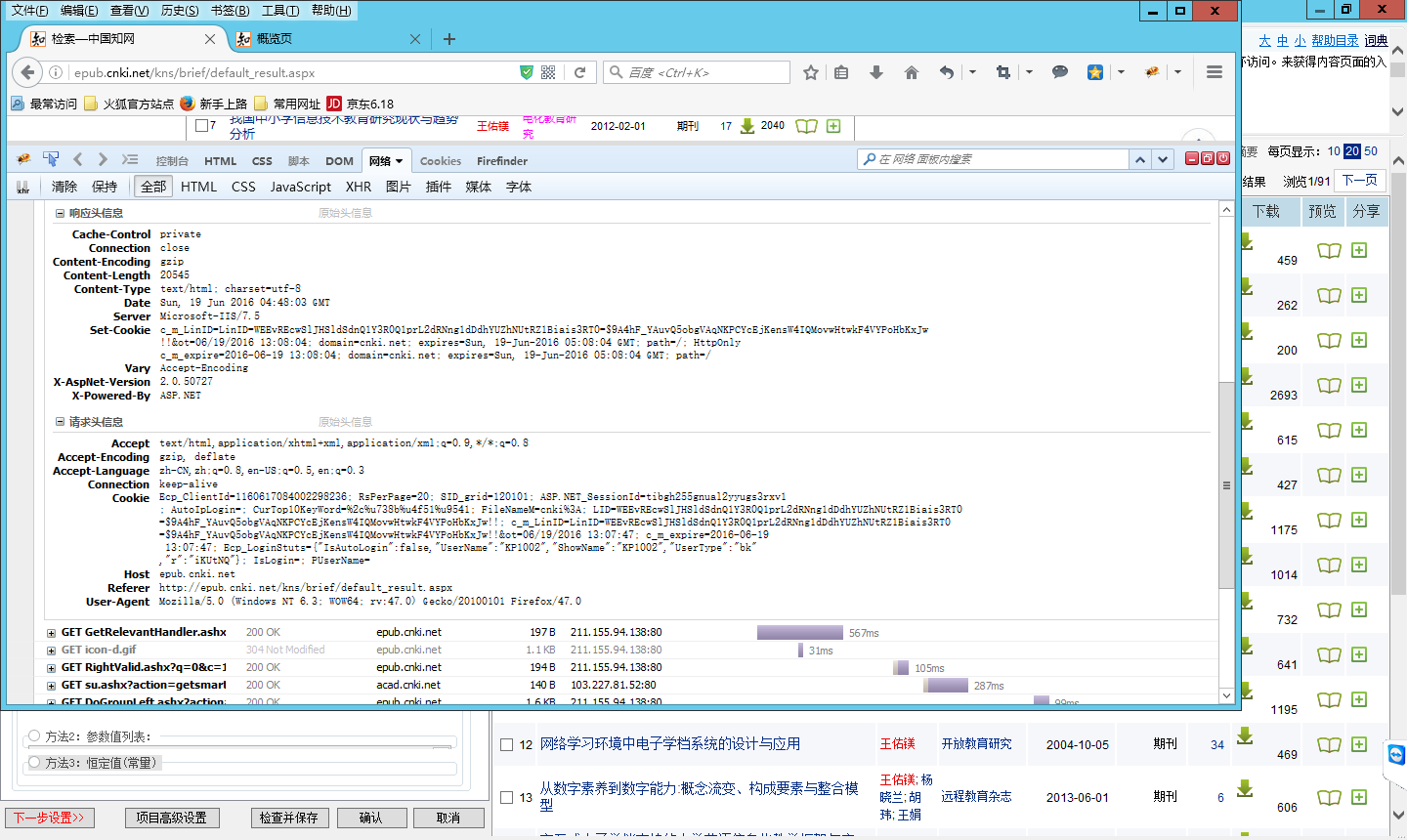Click download arrow for row 12 article
Viewport: 1407px width, 840px height.
pos(1245,735)
